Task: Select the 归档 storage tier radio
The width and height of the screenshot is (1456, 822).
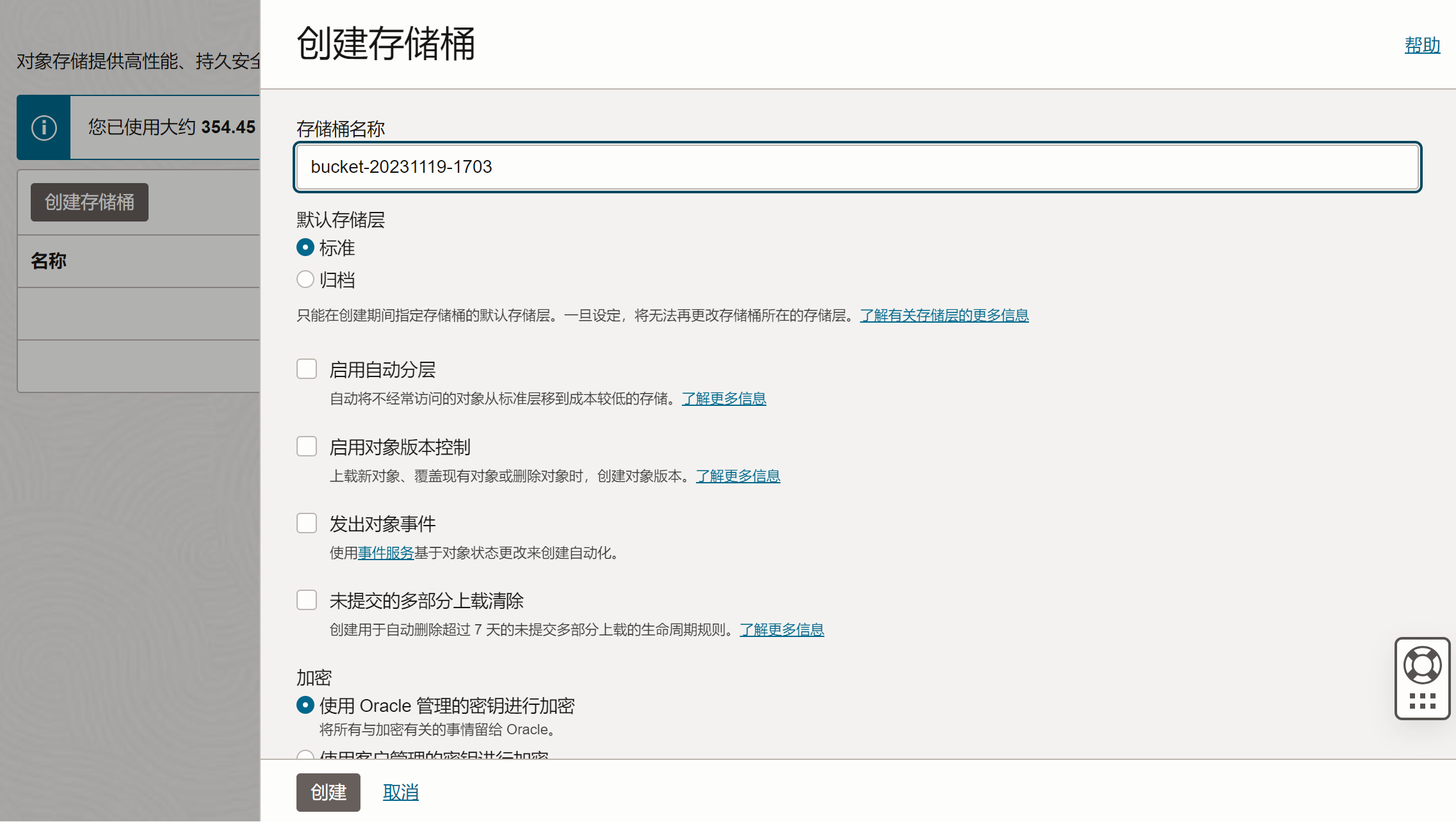Action: point(305,279)
